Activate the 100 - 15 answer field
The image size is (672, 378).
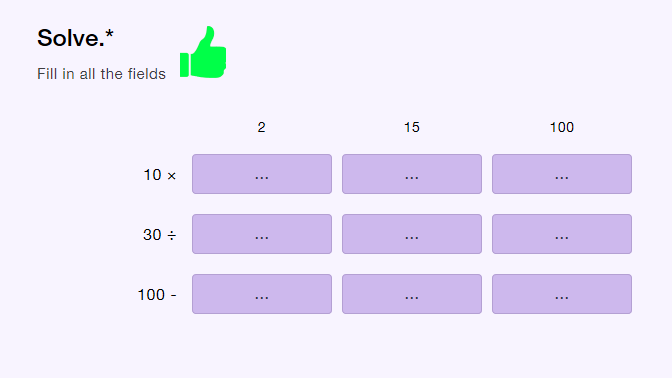point(412,294)
